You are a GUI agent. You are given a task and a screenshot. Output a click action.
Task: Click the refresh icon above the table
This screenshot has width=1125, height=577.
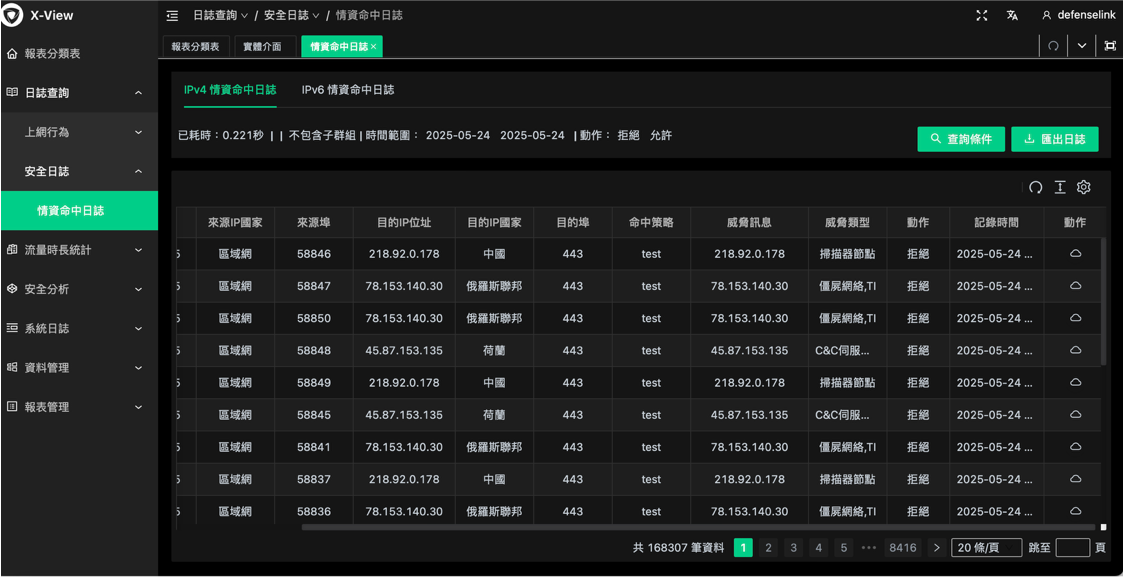click(1036, 187)
